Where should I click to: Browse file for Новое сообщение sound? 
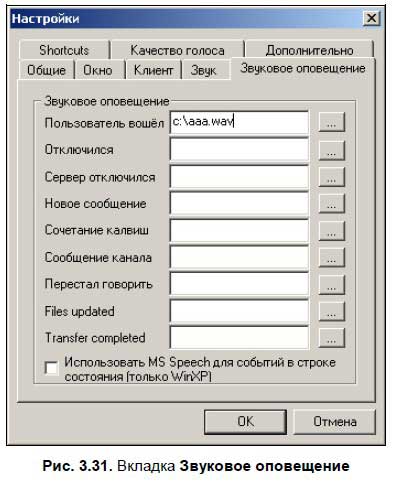tap(332, 203)
